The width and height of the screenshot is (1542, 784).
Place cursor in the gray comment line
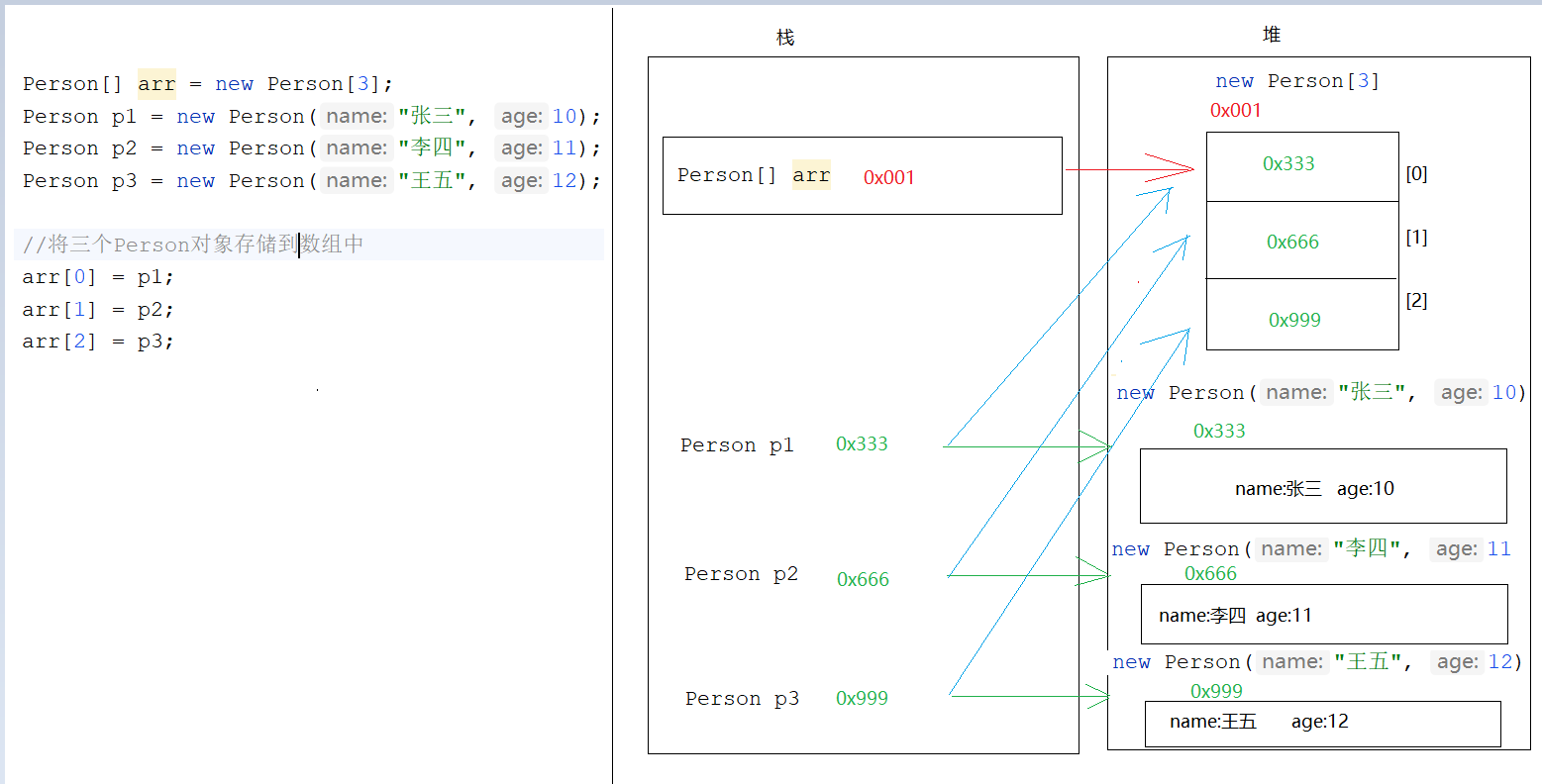pos(193,245)
